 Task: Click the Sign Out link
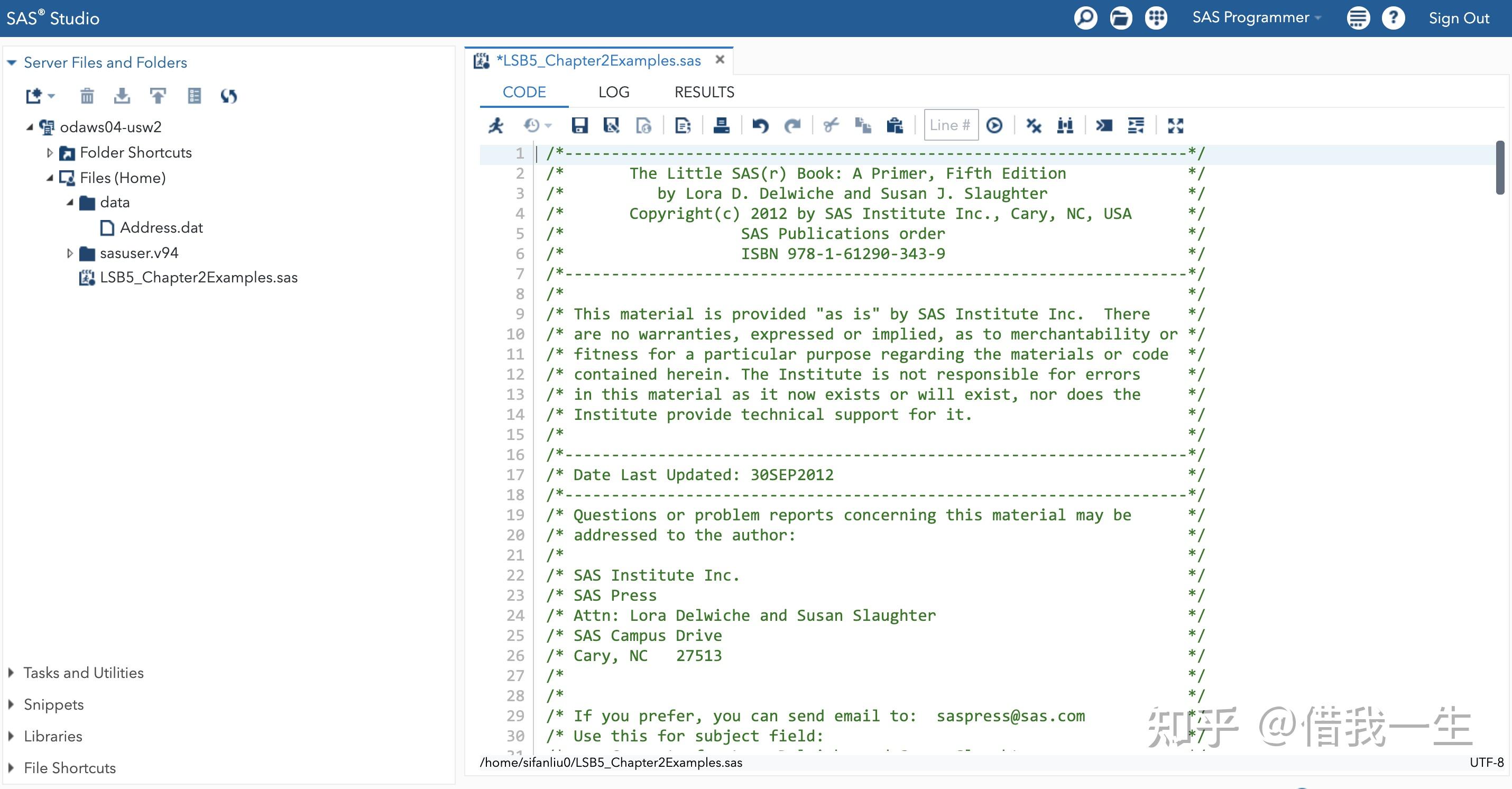1458,18
